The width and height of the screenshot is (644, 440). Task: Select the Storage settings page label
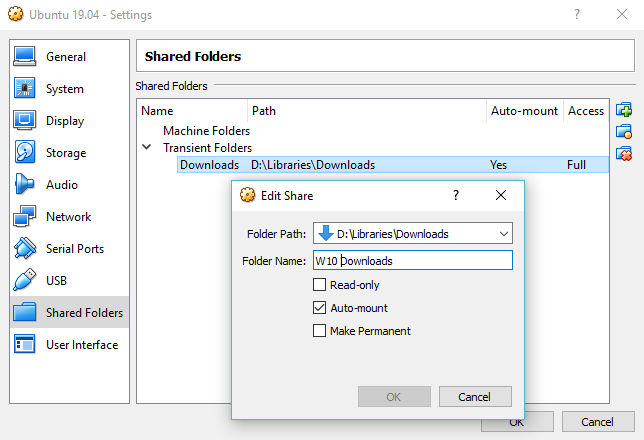(66, 153)
